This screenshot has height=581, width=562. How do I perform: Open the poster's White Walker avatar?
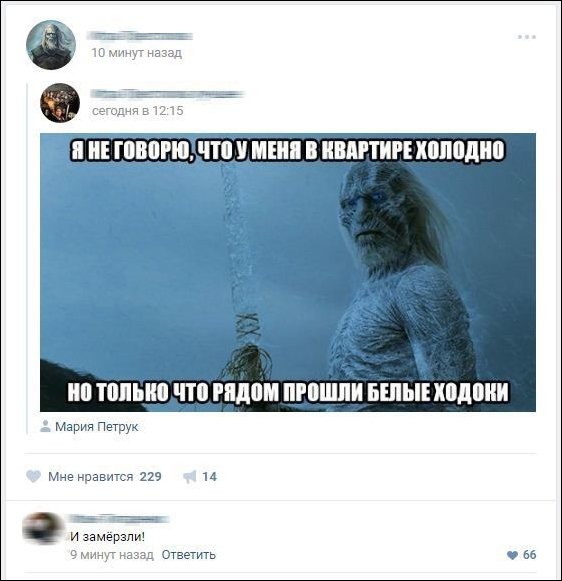(51, 45)
